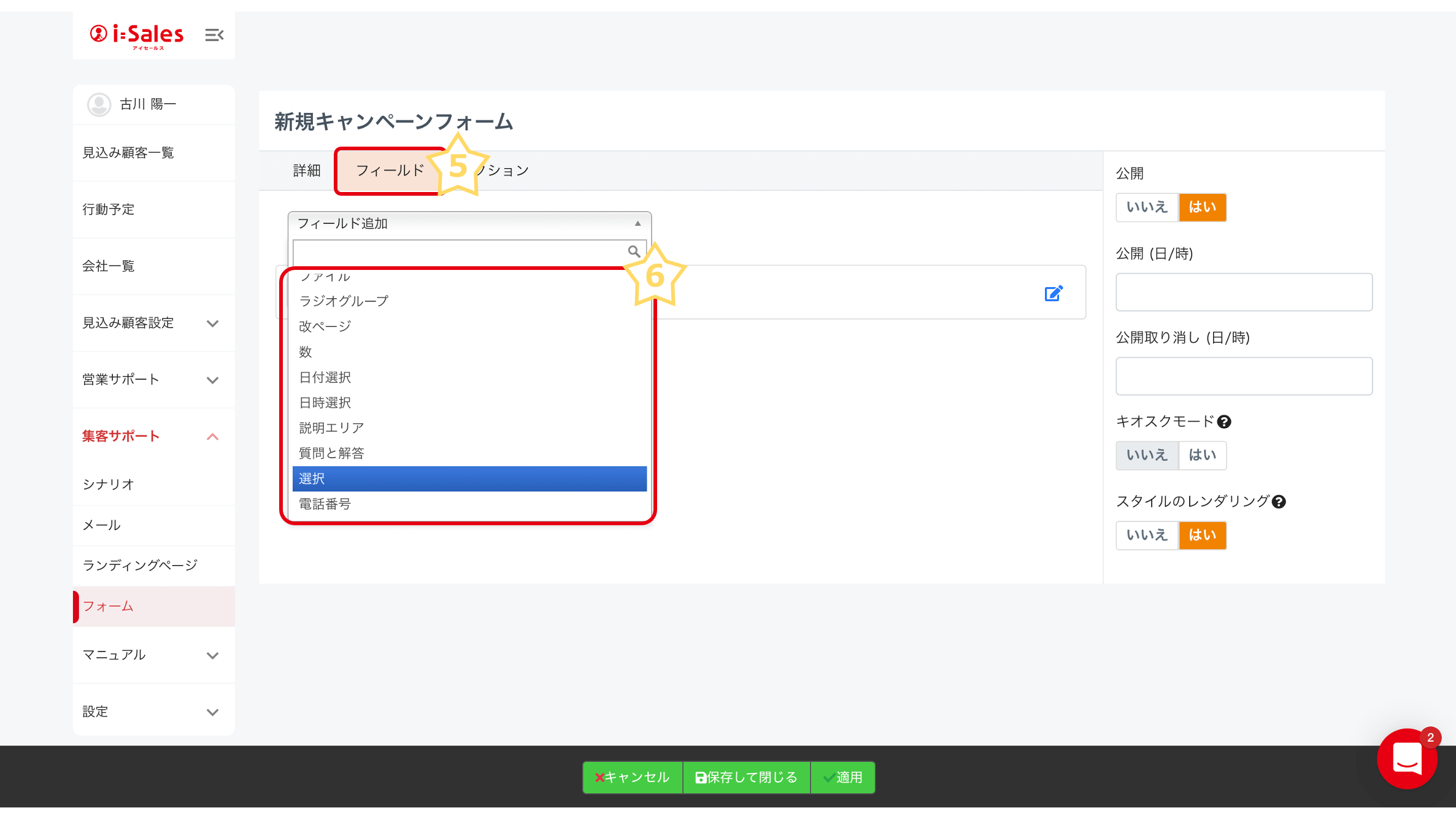Click the スタイルのレンダリング help icon
The width and height of the screenshot is (1456, 819).
point(1279,502)
